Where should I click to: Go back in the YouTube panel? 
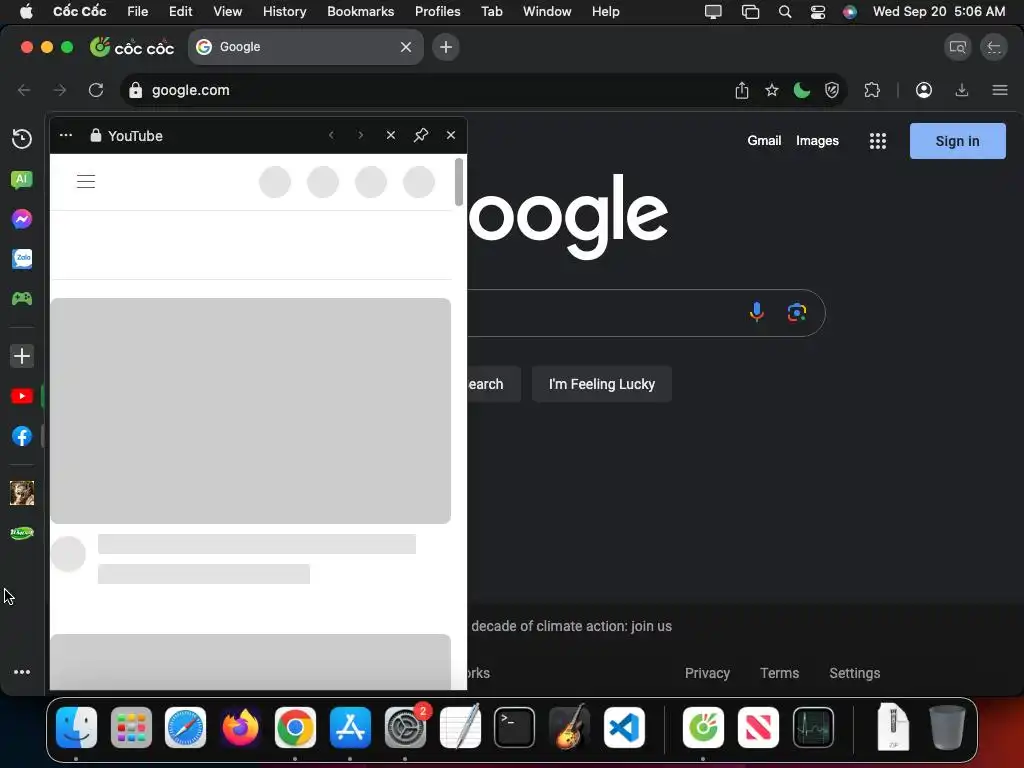coord(332,135)
